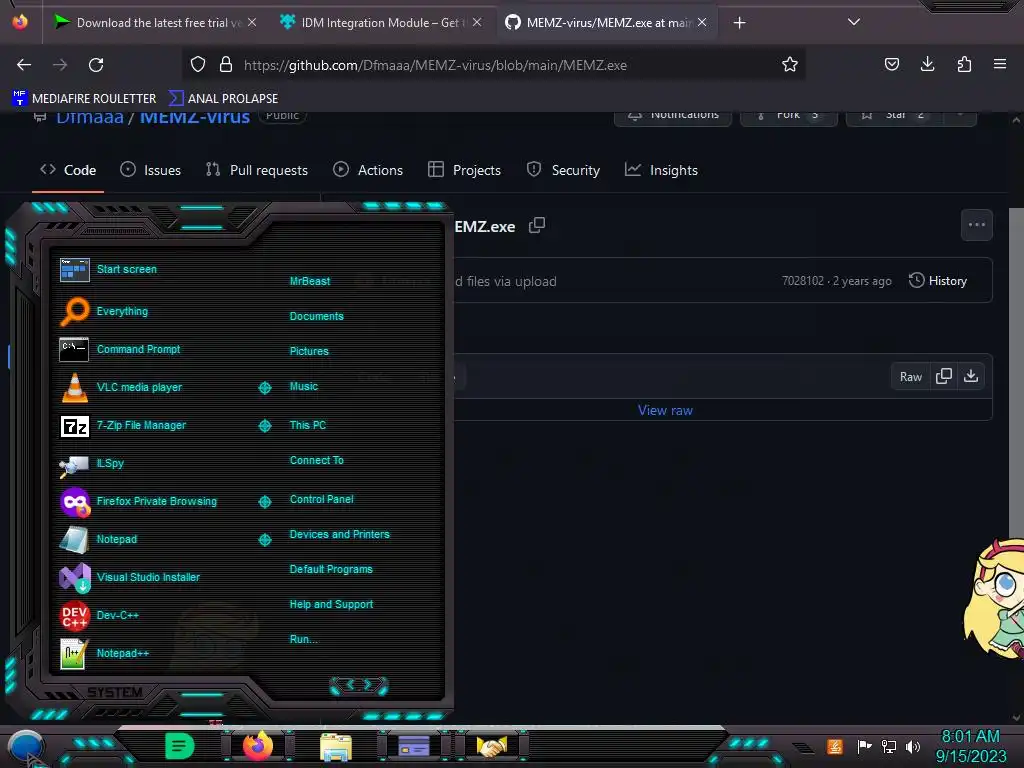Open the green notes app in taskbar
The image size is (1024, 768).
pos(180,746)
